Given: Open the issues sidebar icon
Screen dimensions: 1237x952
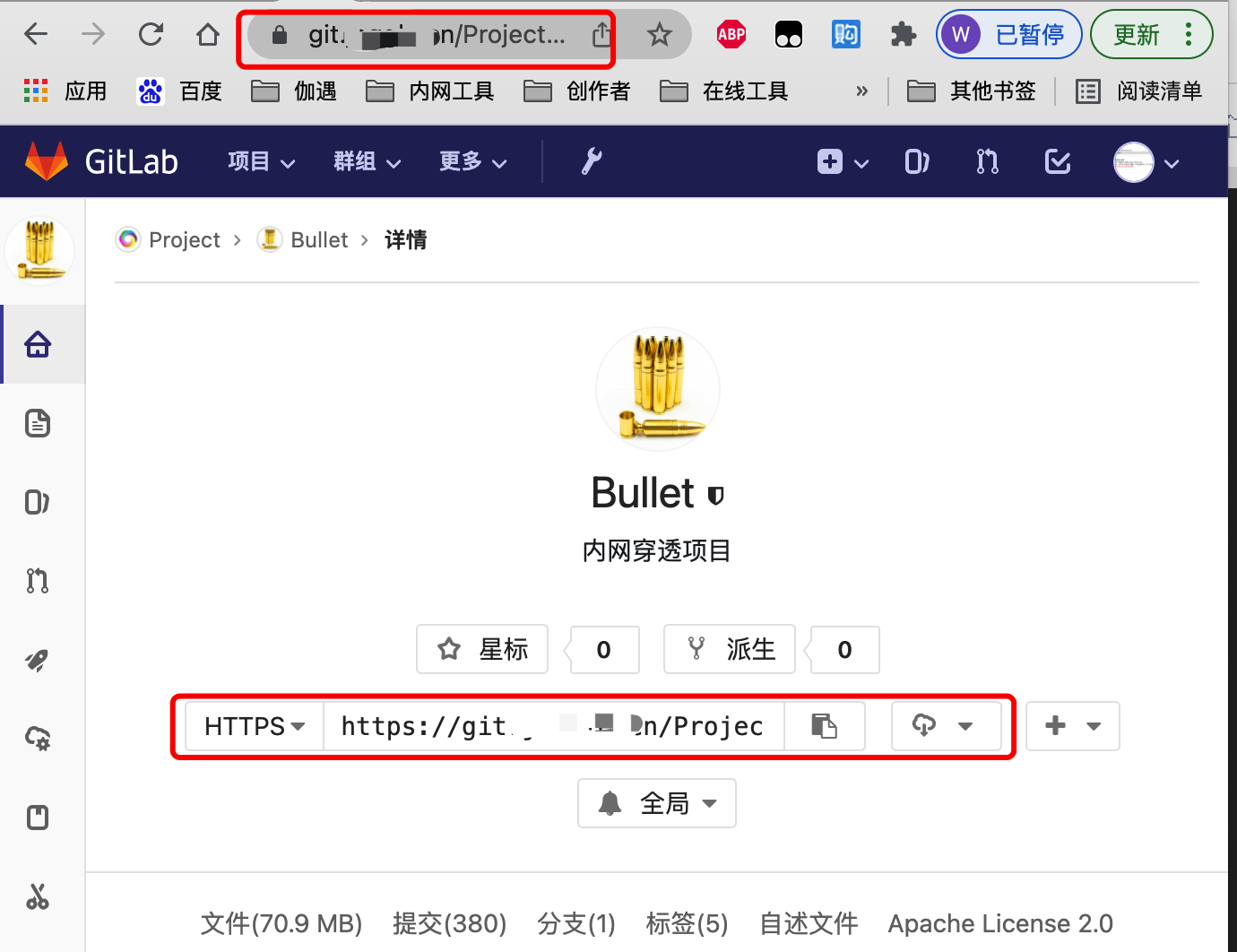Looking at the screenshot, I should 38,502.
